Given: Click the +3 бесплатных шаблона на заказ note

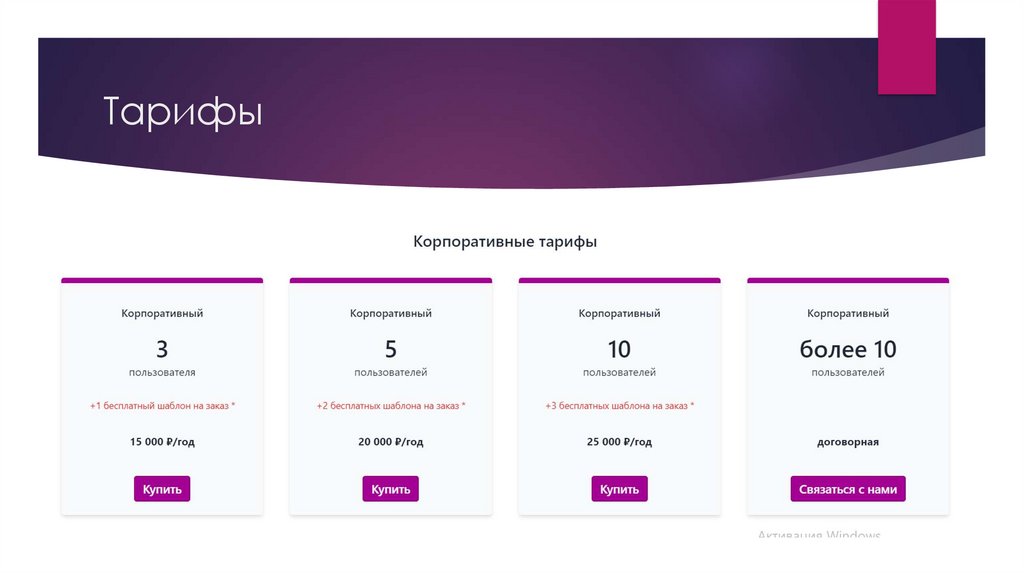Looking at the screenshot, I should 619,406.
